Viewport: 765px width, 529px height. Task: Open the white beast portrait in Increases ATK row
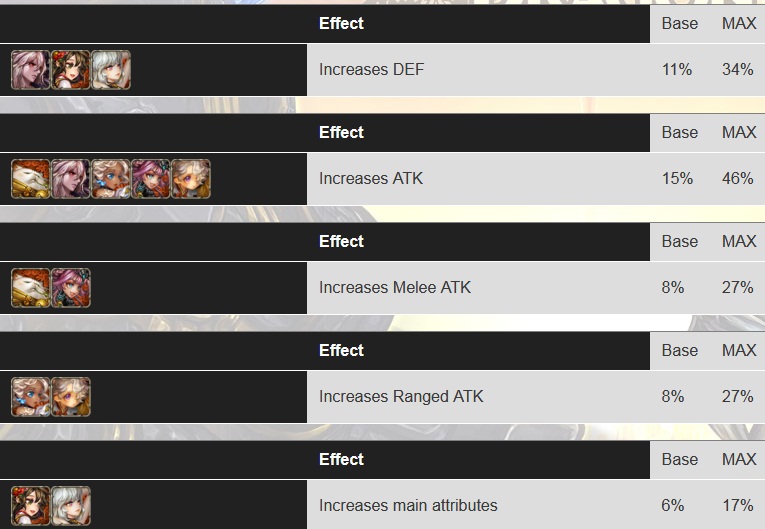click(30, 179)
